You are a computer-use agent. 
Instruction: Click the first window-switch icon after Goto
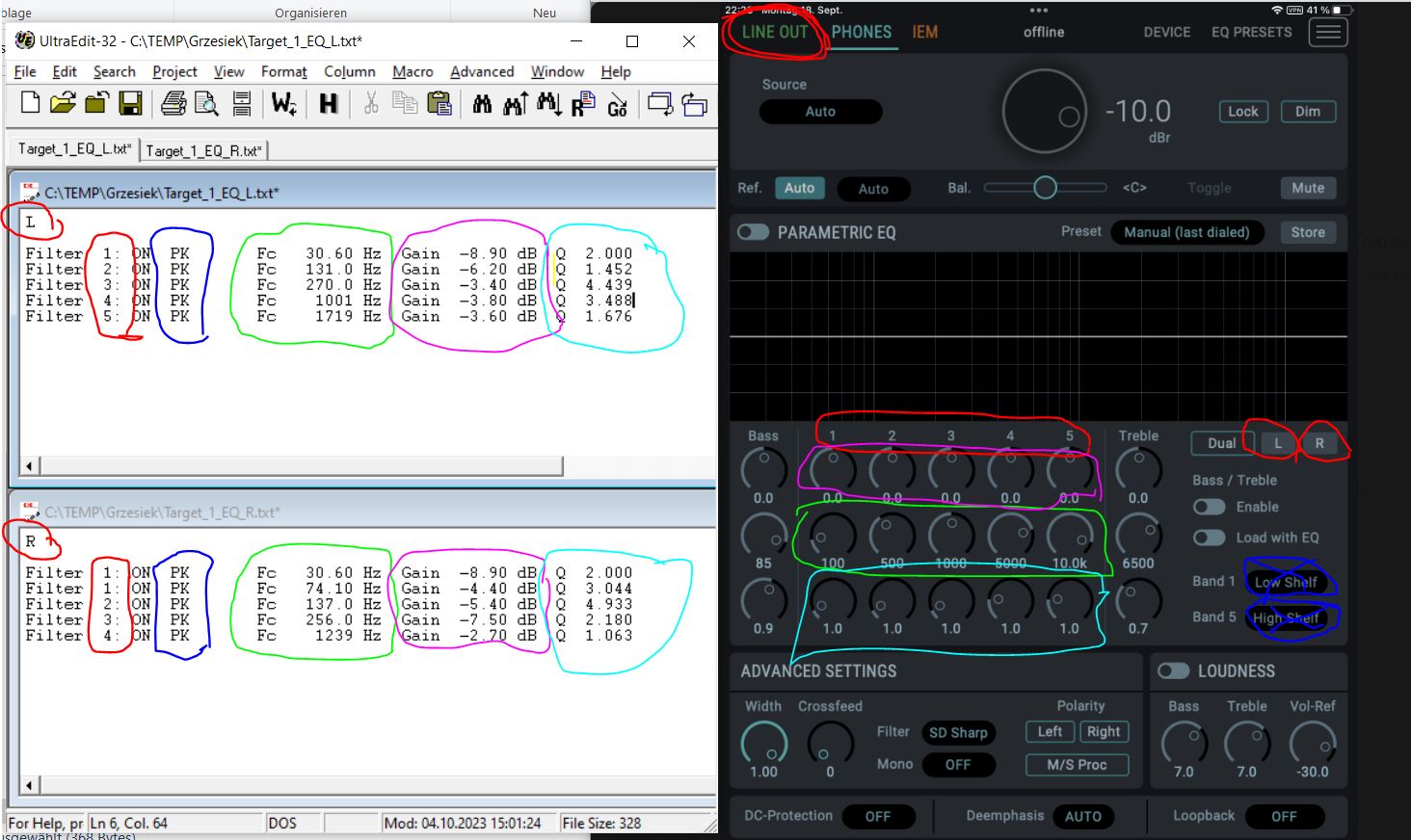tap(660, 103)
